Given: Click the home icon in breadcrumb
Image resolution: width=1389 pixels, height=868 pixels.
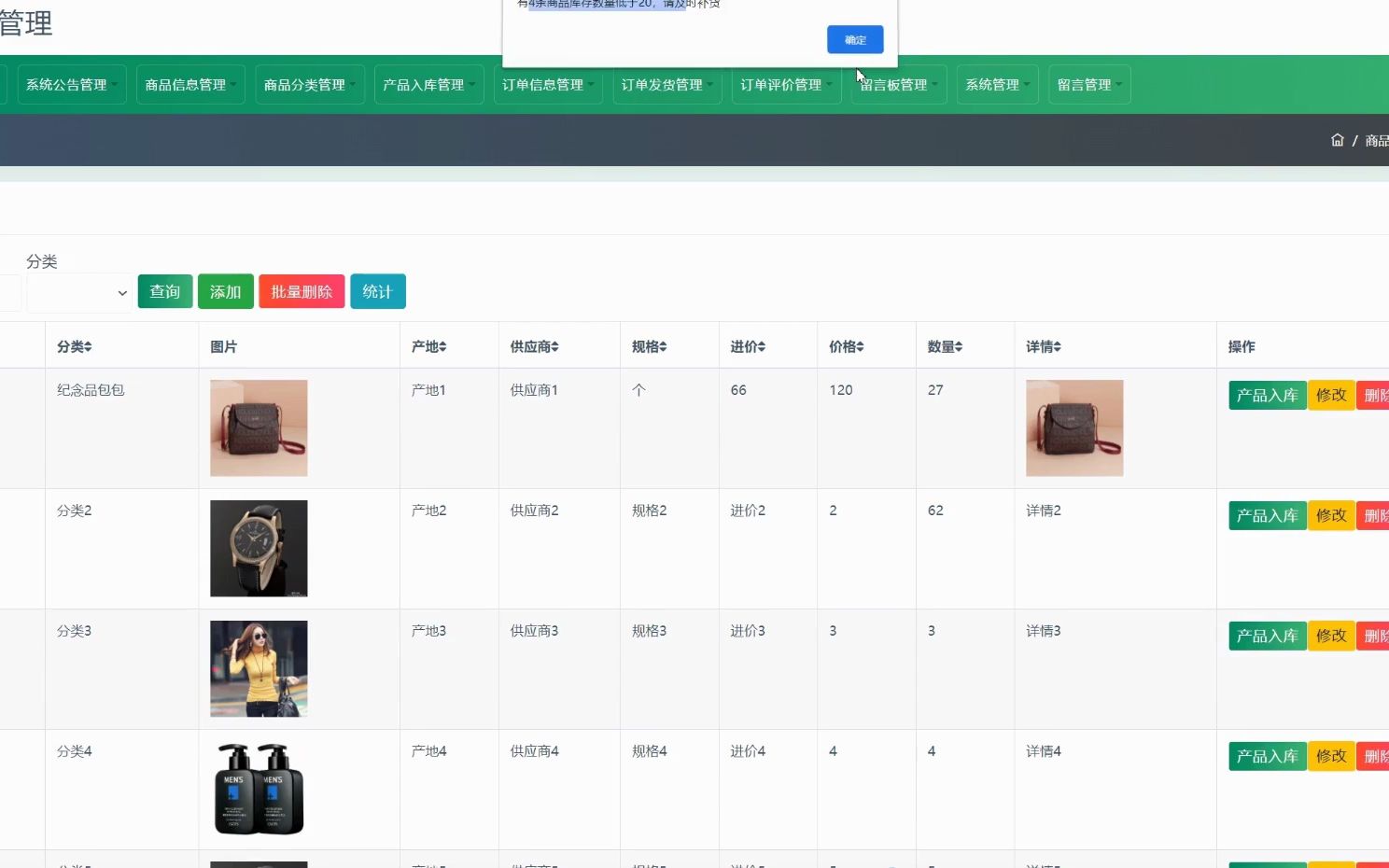Looking at the screenshot, I should pyautogui.click(x=1337, y=140).
